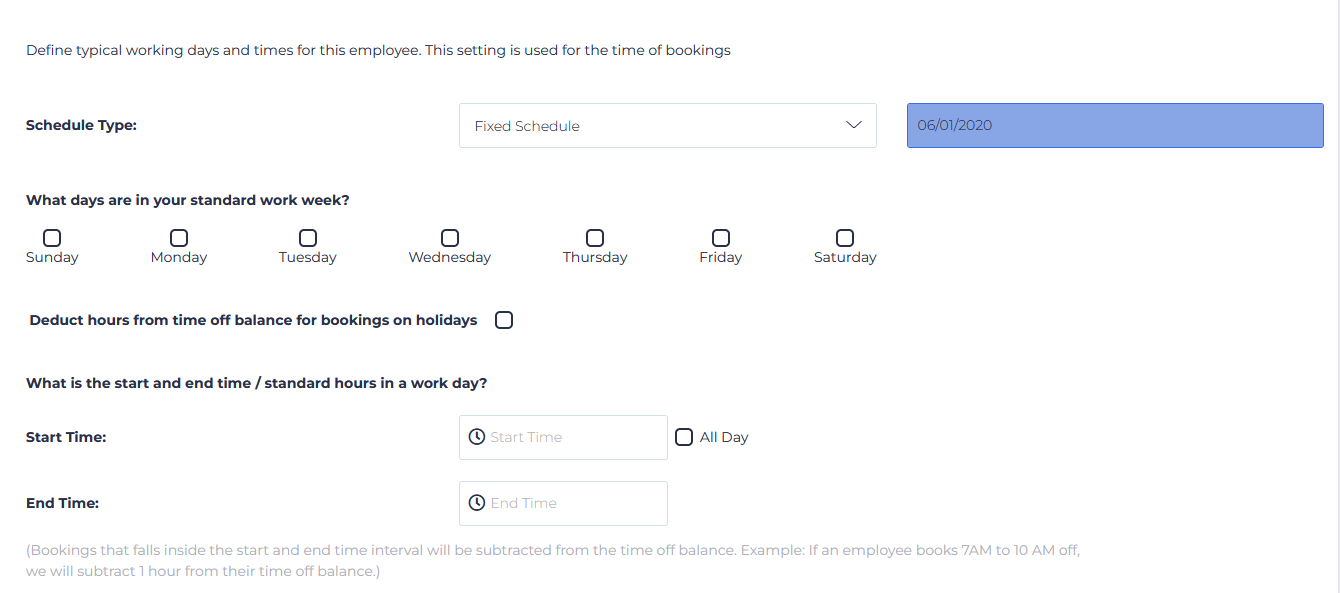Select Saturday in the work week
1340x593 pixels.
(844, 236)
